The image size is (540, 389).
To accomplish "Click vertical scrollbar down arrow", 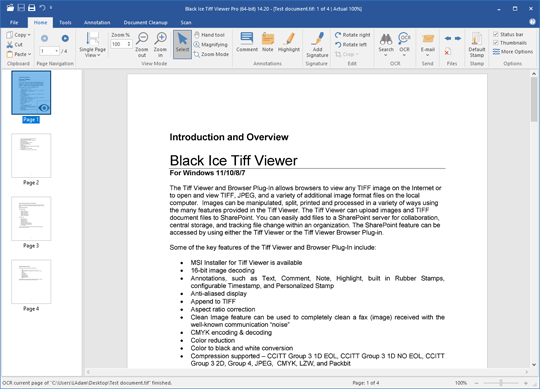I will [534, 365].
